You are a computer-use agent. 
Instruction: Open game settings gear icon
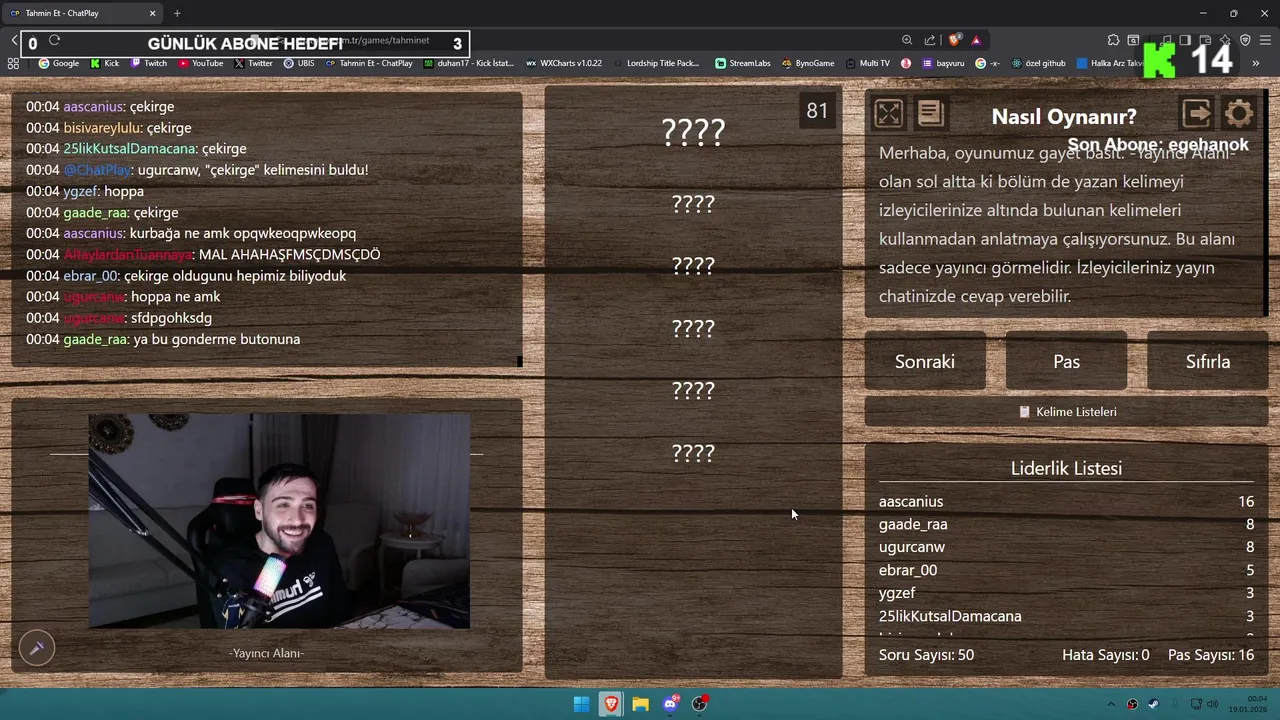(x=1238, y=113)
